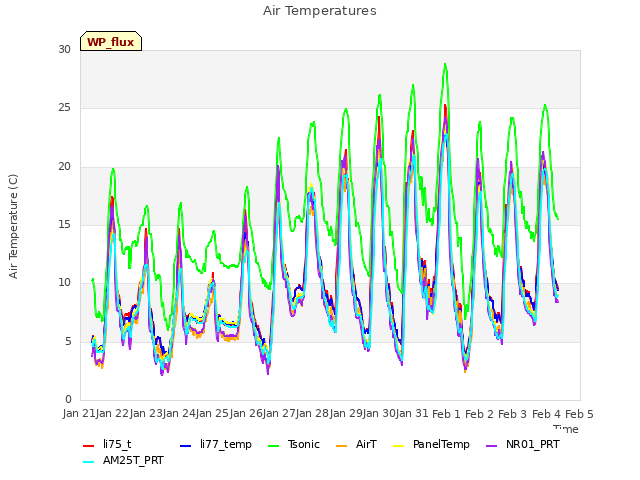The image size is (640, 480).
Task: Click the Feb 4 x-axis tick label
Action: 546,414
